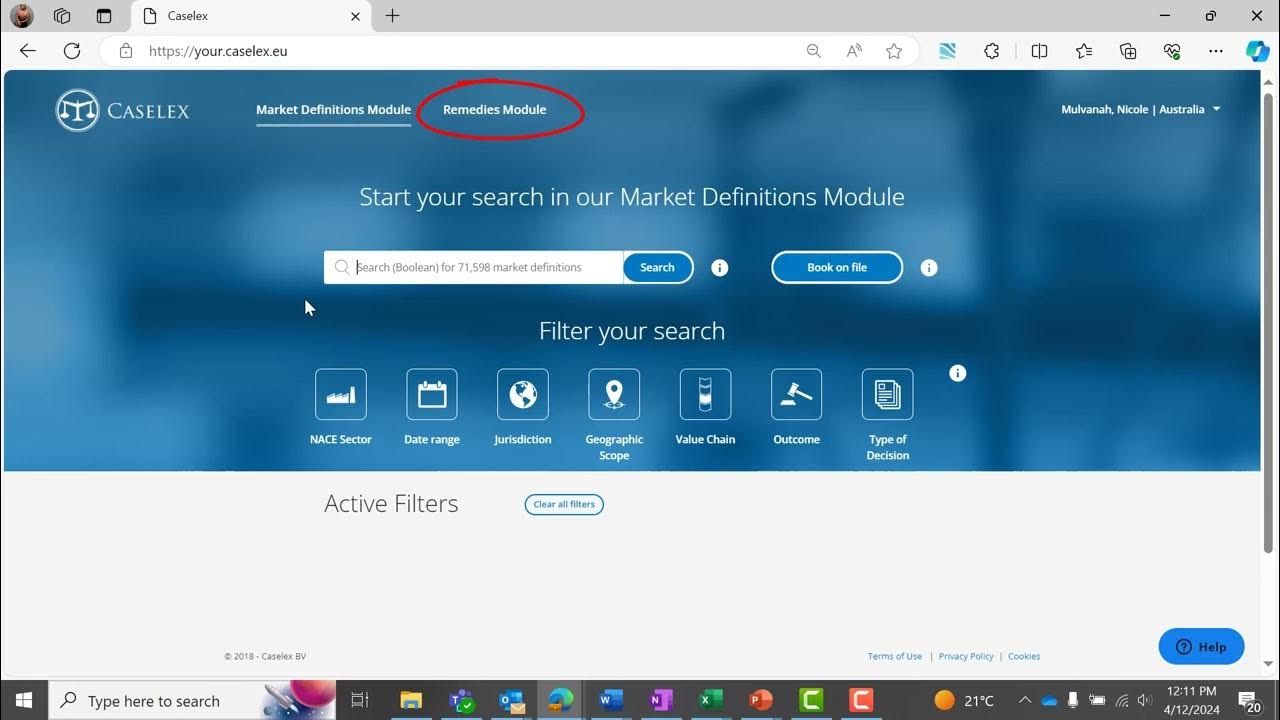Viewport: 1280px width, 720px height.
Task: Open browser Extensions puzzle icon
Action: coord(992,51)
